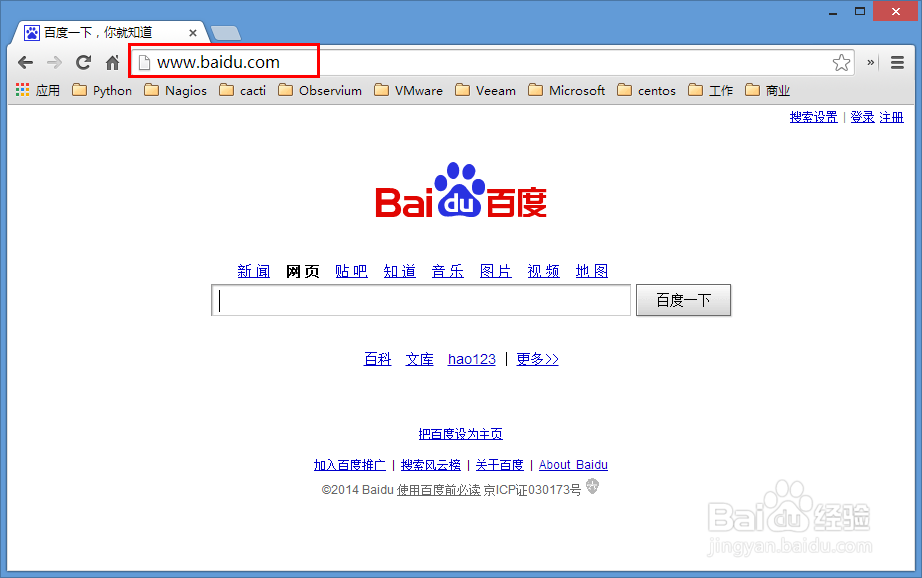The height and width of the screenshot is (578, 922).
Task: Open the 图片 search category
Action: [x=495, y=271]
